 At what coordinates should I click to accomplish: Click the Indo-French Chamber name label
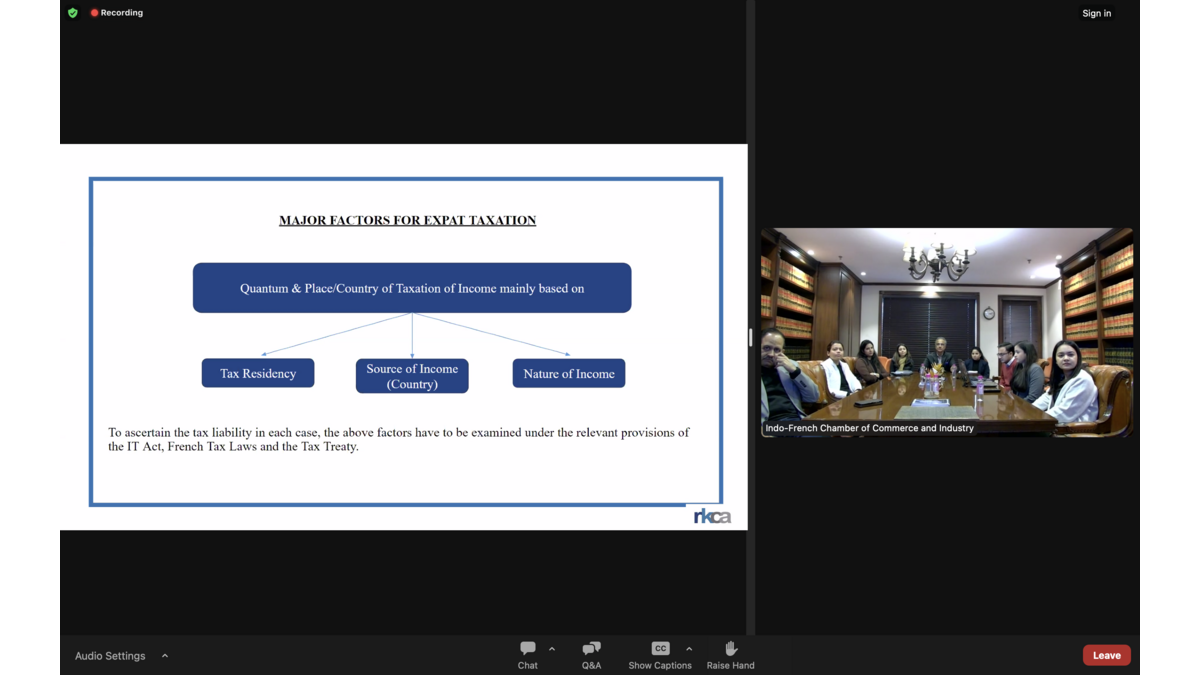coord(869,428)
